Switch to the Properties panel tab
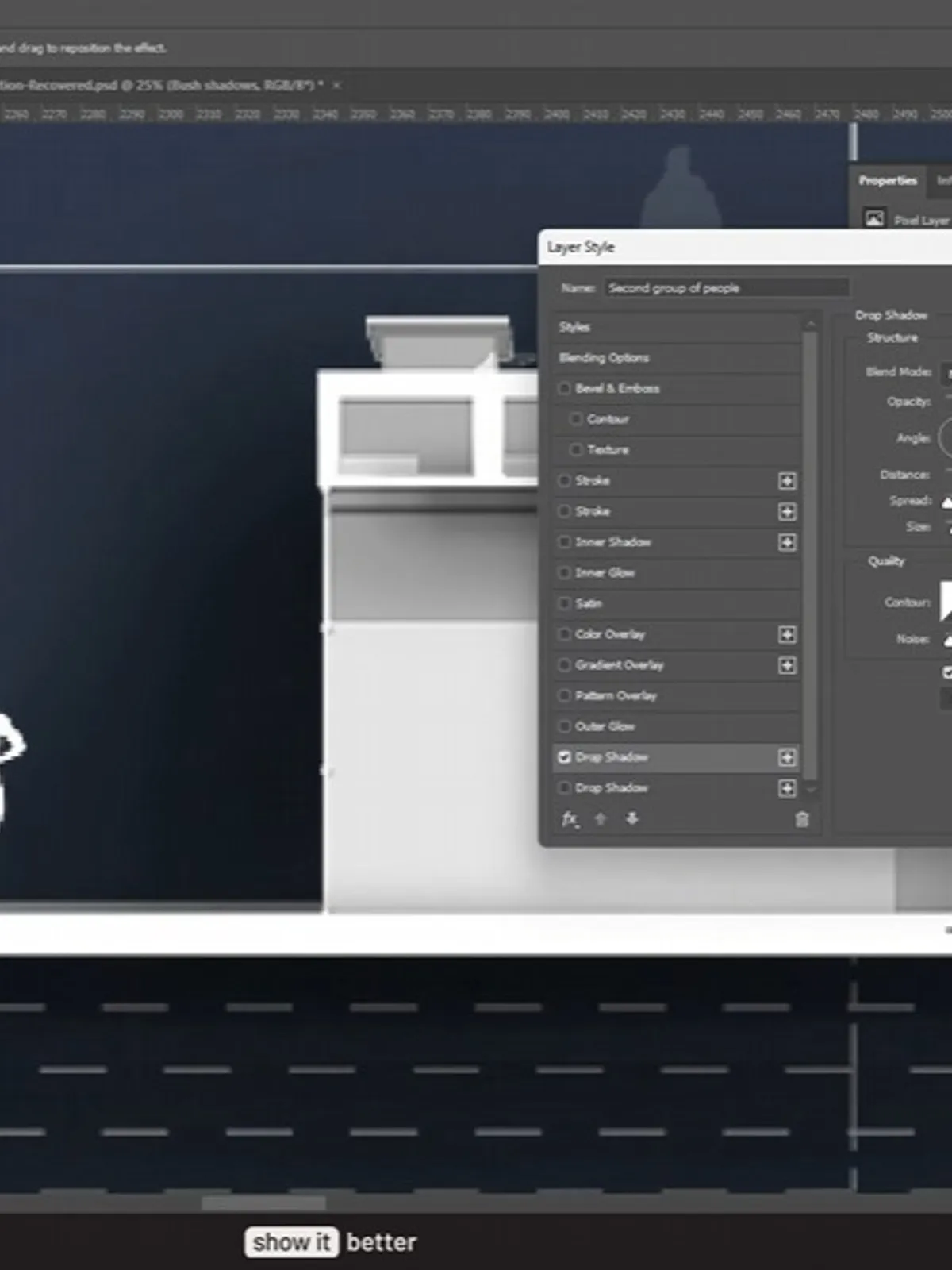 pos(887,181)
